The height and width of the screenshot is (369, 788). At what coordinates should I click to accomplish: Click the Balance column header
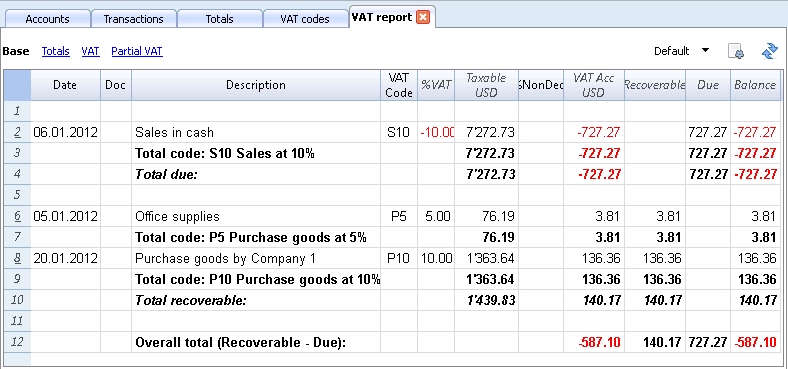[x=755, y=85]
